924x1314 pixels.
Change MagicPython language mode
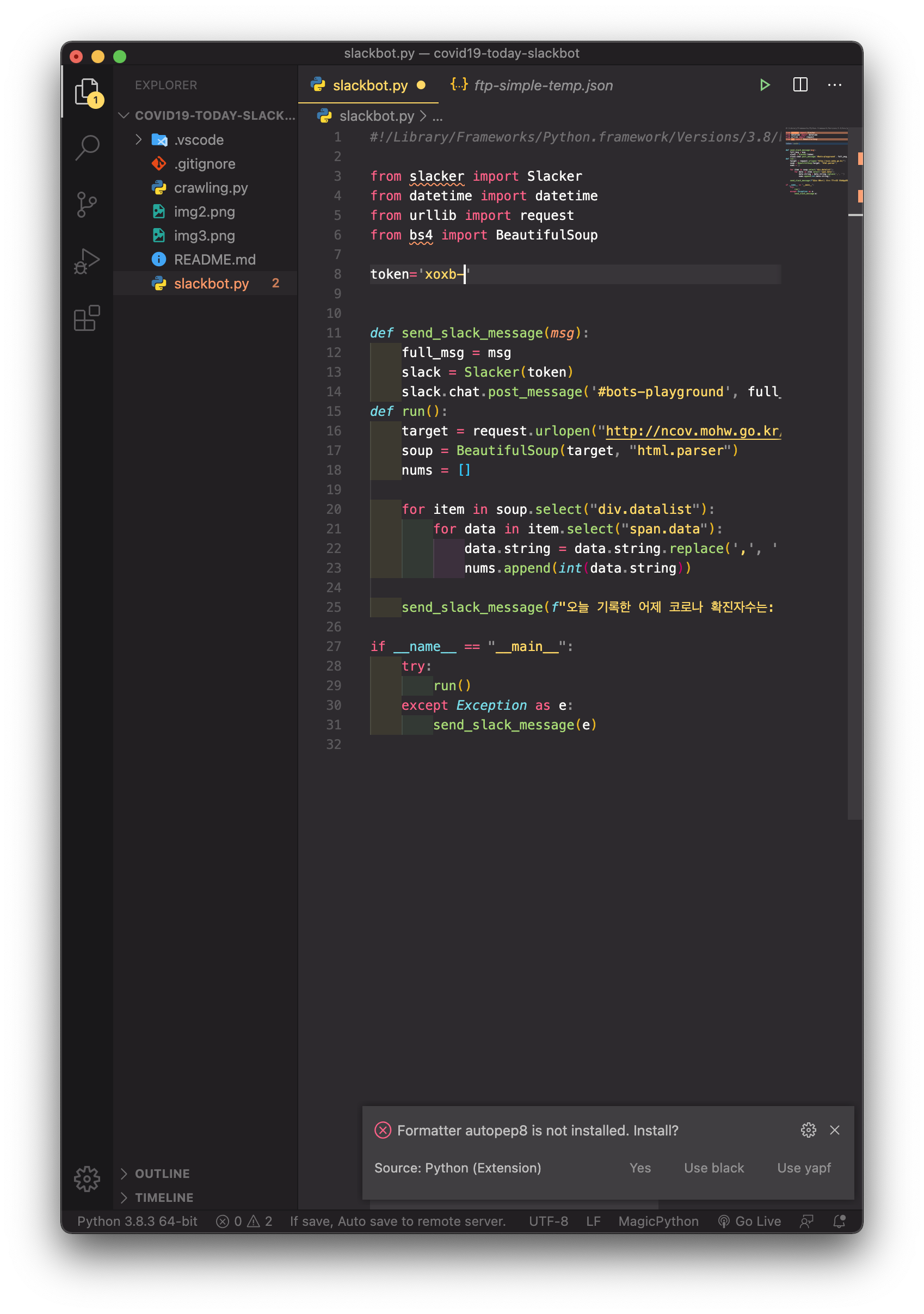[658, 1221]
